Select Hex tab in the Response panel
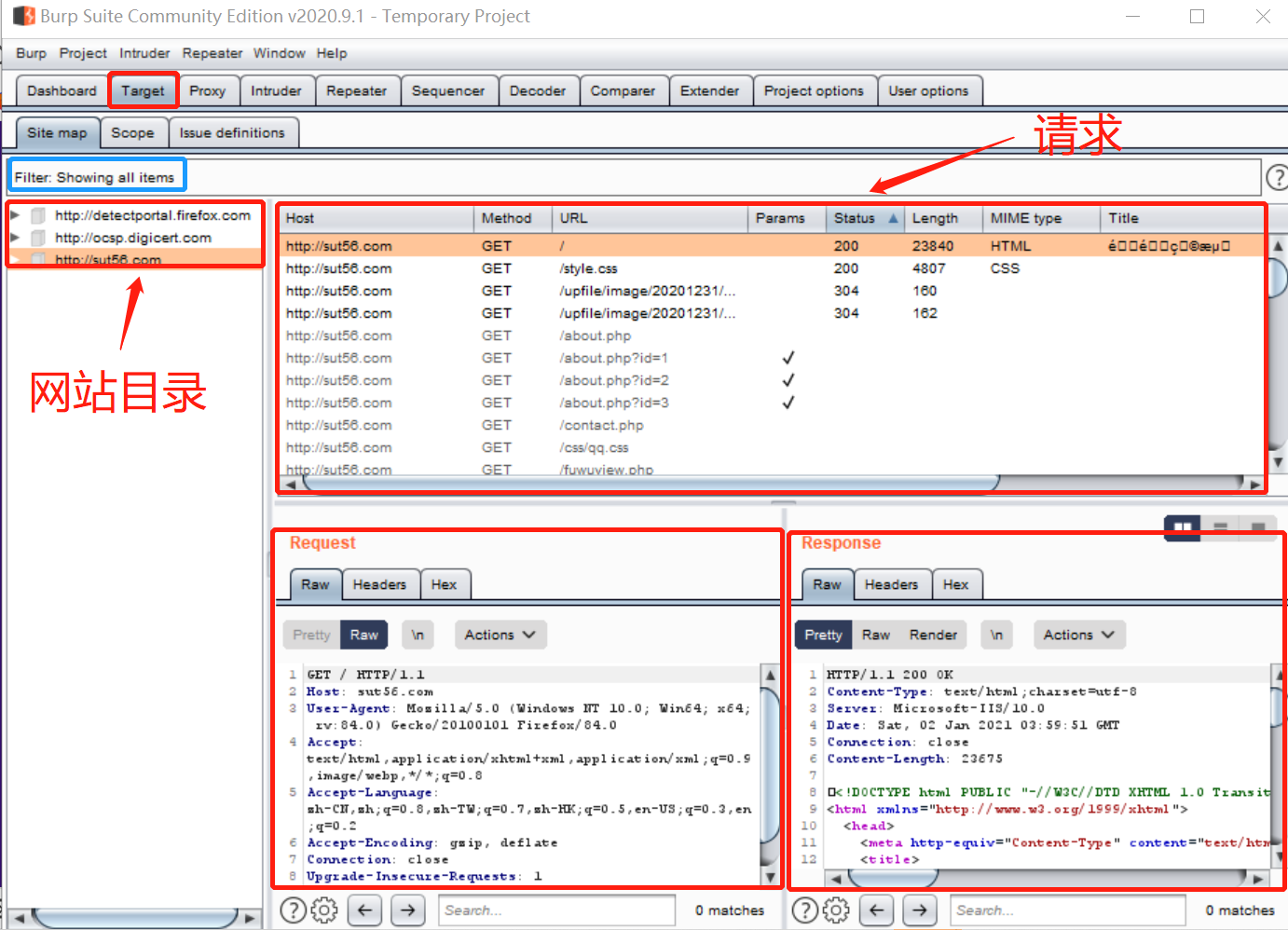Image resolution: width=1288 pixels, height=930 pixels. pyautogui.click(x=956, y=584)
